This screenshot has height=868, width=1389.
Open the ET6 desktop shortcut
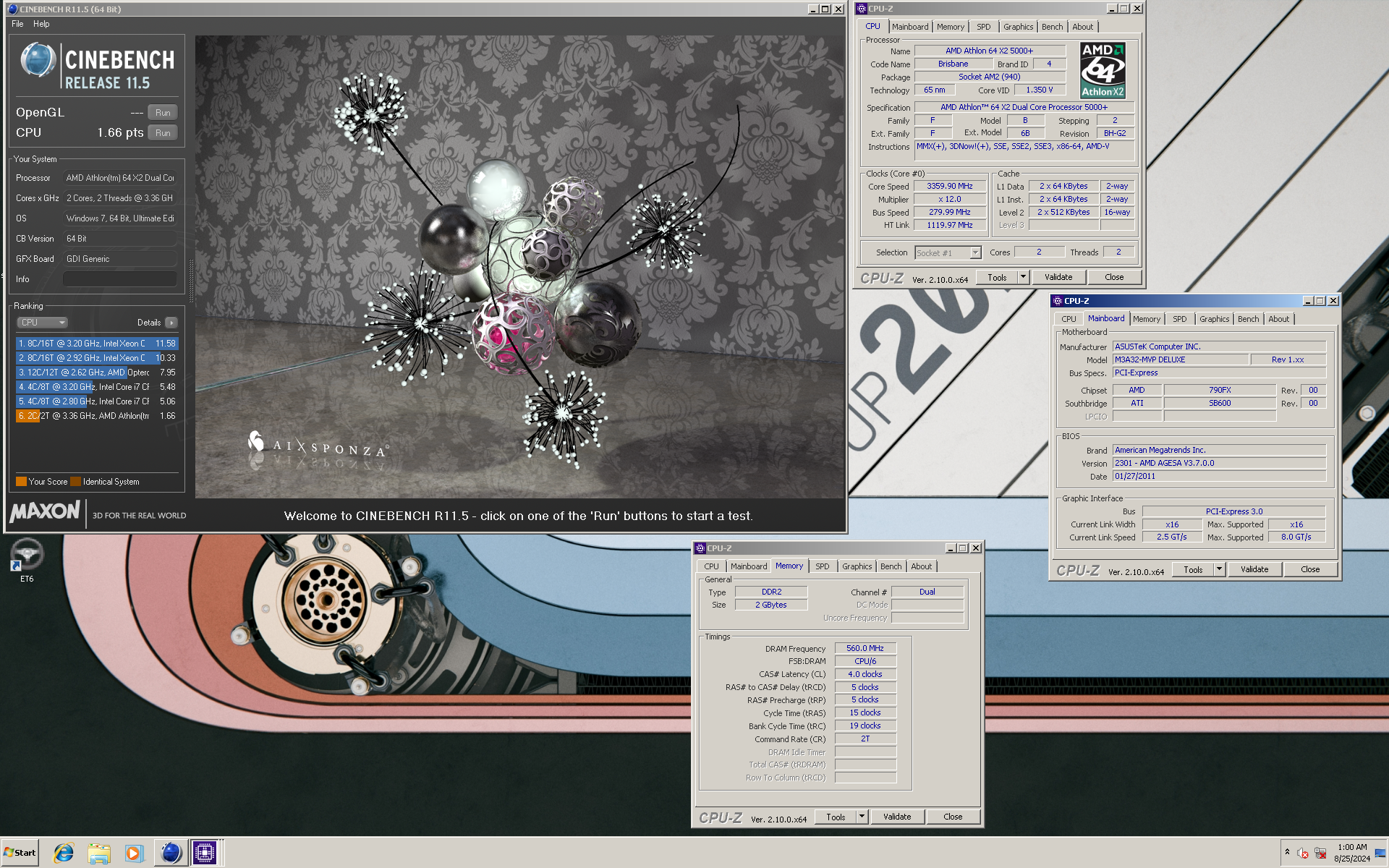[x=27, y=560]
